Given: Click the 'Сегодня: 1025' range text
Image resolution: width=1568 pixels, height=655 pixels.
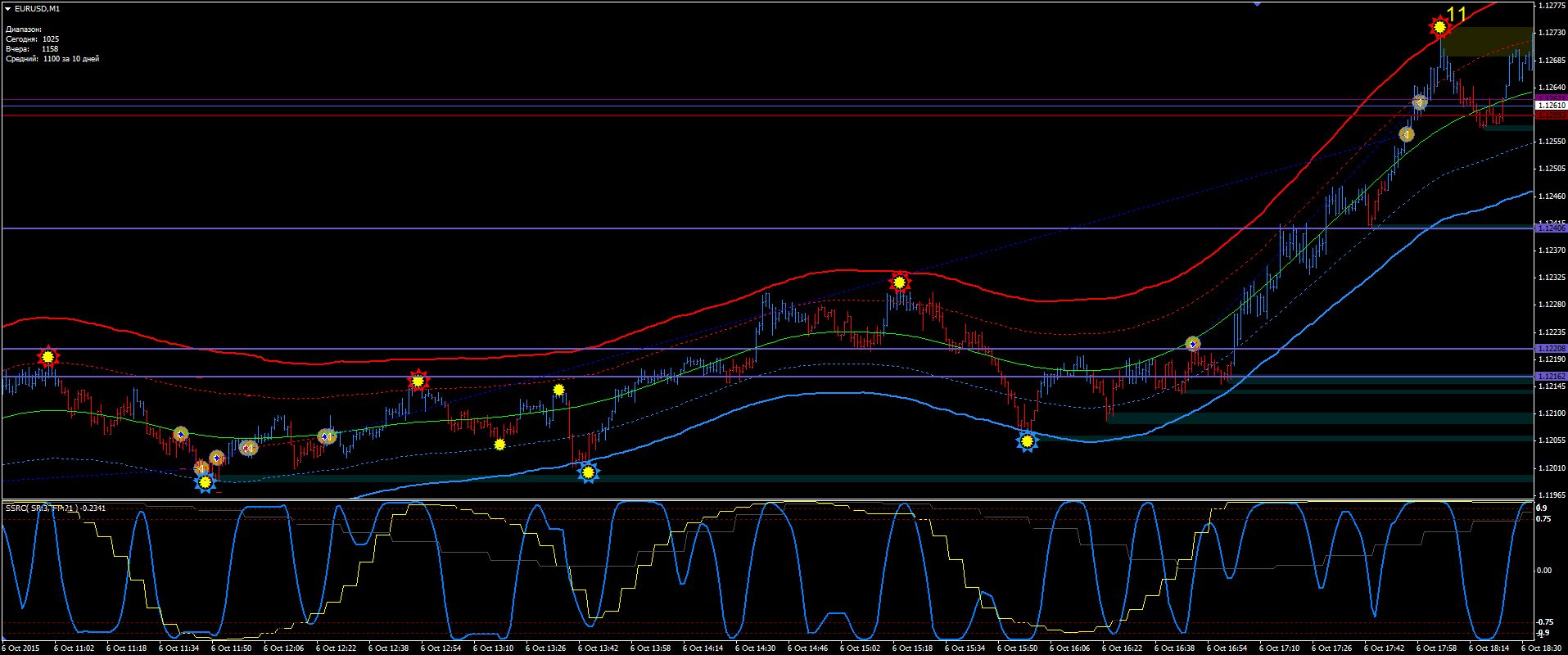Looking at the screenshot, I should [33, 39].
